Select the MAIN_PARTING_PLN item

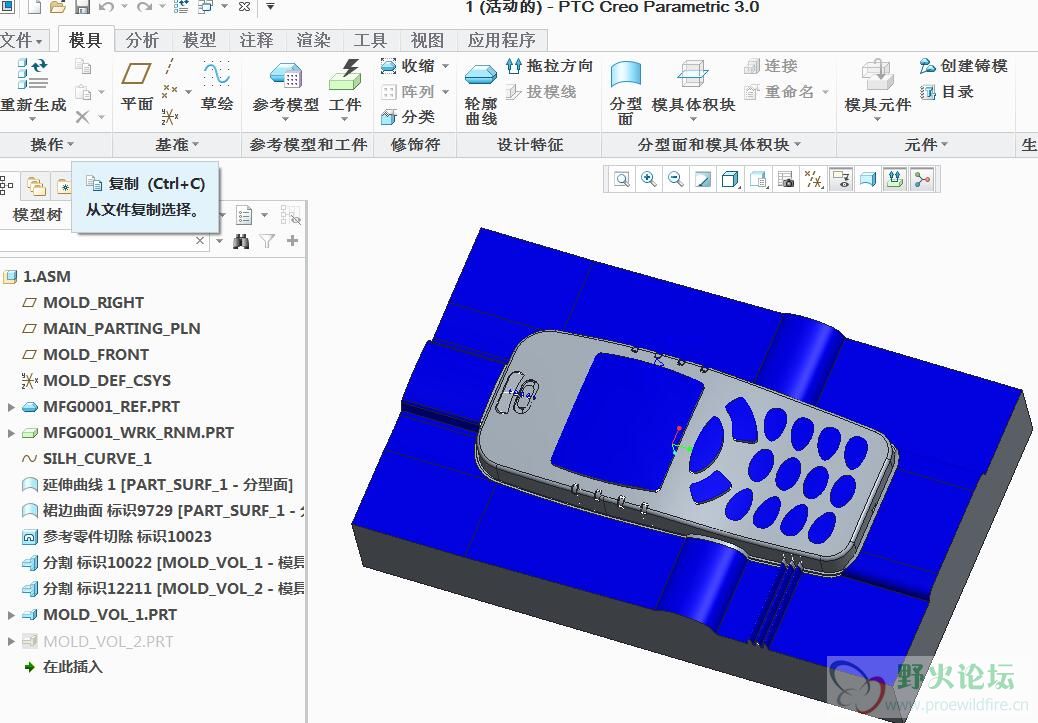[x=111, y=328]
